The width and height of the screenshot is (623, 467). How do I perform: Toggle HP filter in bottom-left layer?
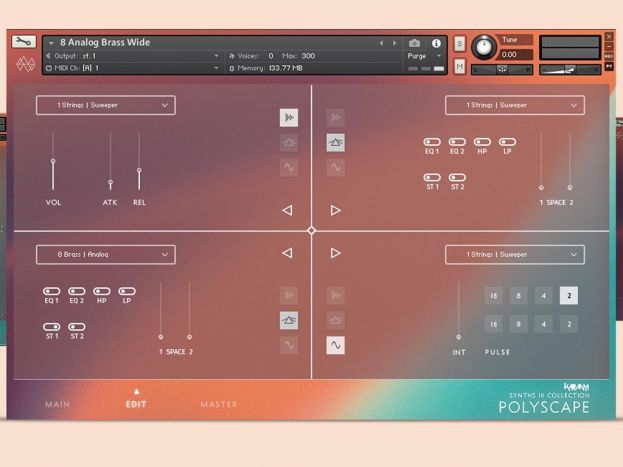(102, 291)
